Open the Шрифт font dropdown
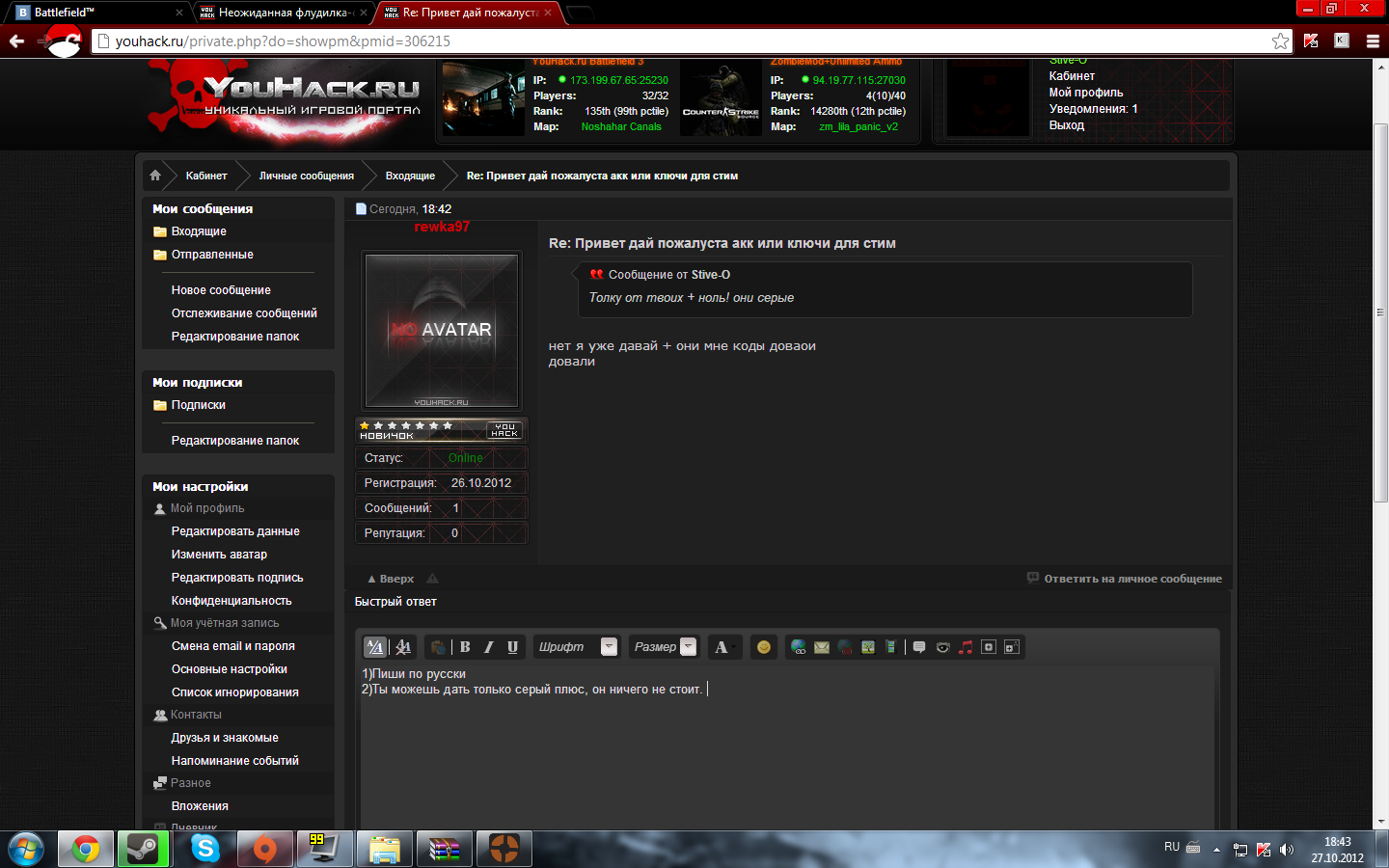Image resolution: width=1389 pixels, height=868 pixels. (576, 647)
